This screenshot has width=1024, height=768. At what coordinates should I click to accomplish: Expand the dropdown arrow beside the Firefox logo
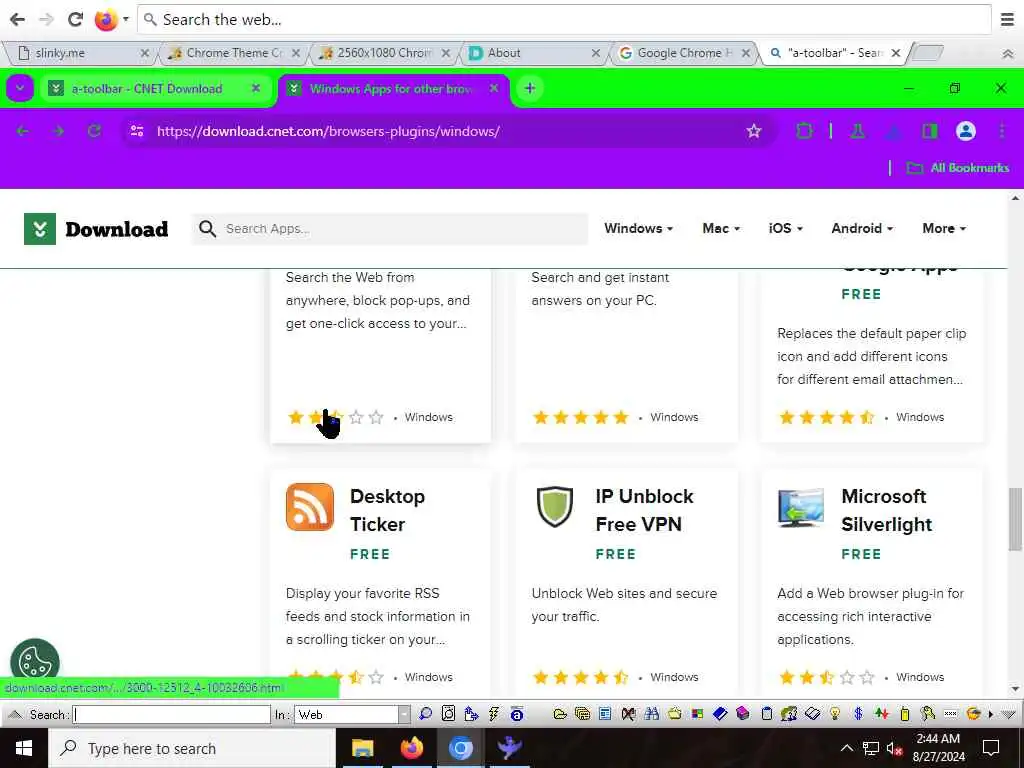point(126,19)
